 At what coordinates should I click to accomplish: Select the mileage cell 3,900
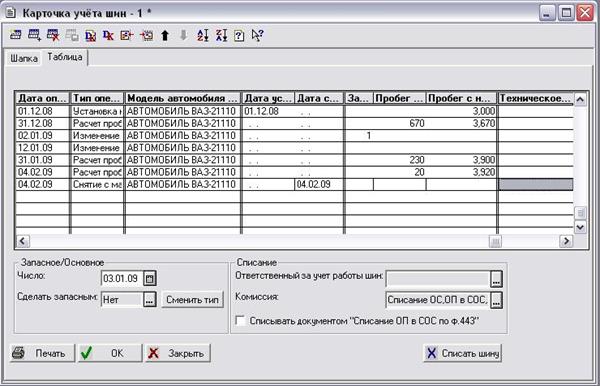coord(461,160)
